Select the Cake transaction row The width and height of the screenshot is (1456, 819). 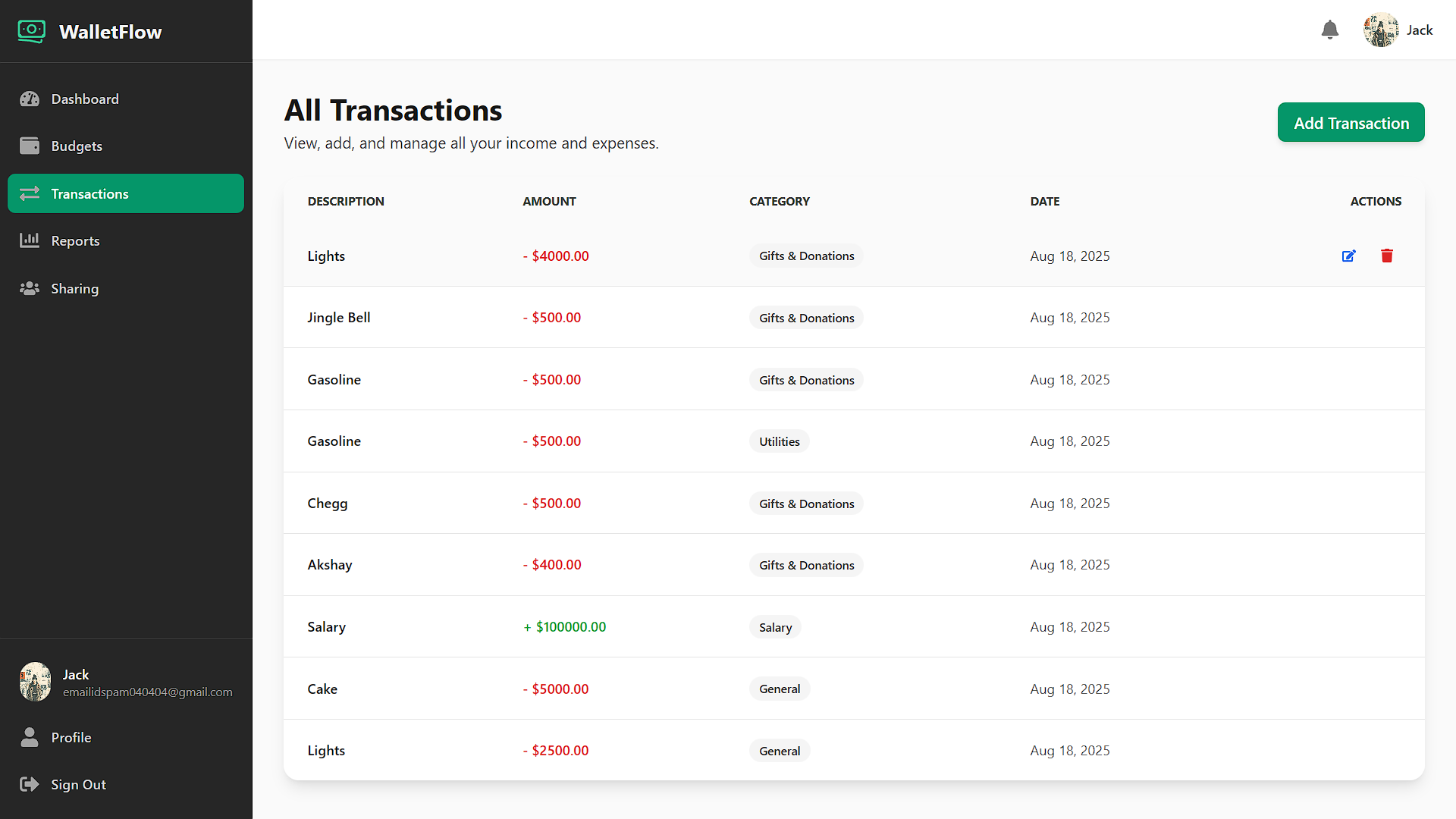tap(854, 689)
